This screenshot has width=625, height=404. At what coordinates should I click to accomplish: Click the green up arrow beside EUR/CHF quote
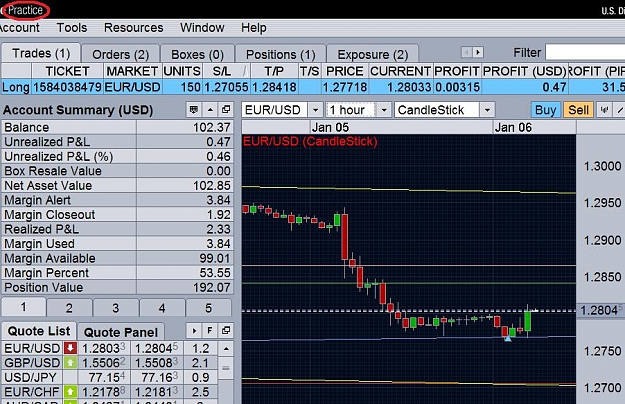point(70,392)
